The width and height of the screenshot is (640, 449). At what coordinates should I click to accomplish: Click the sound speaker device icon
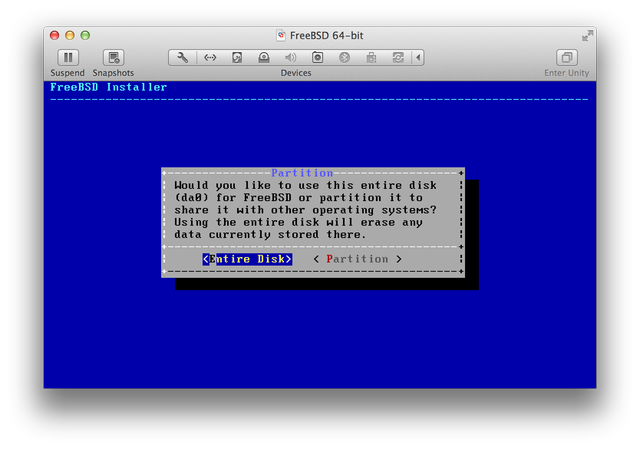pos(291,58)
